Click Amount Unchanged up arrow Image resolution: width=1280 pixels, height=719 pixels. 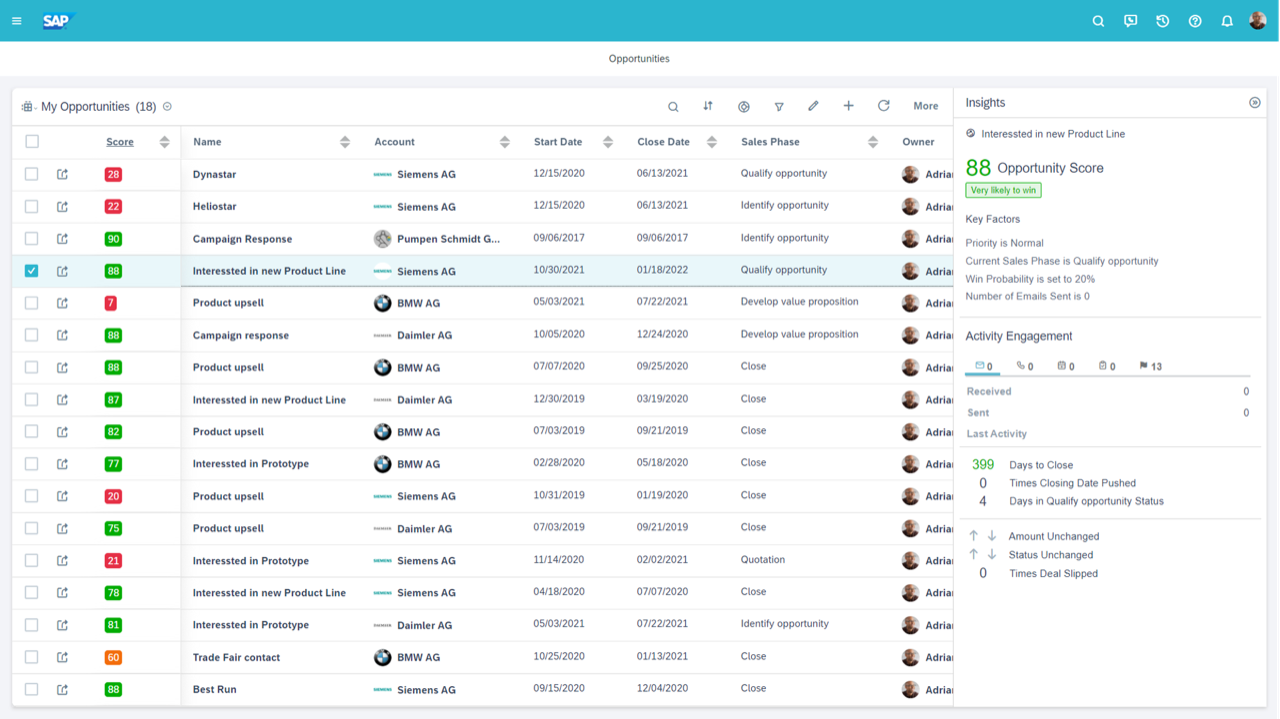973,536
